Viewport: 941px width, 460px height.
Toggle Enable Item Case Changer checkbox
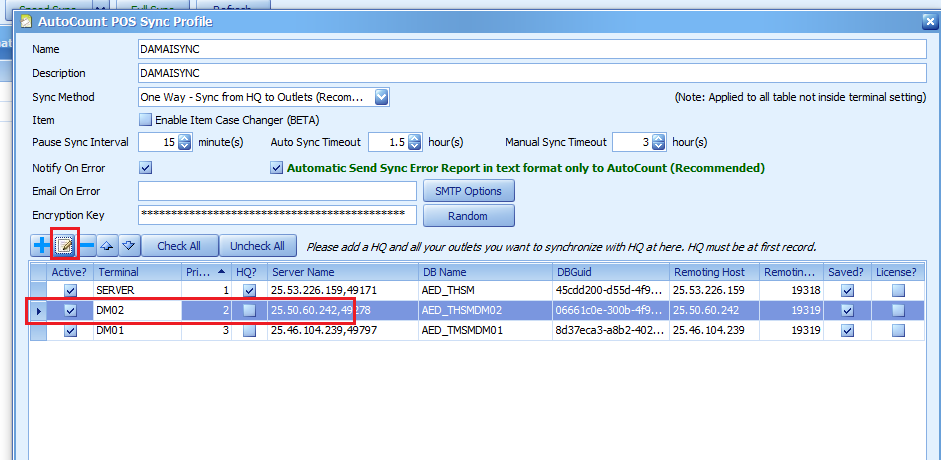pyautogui.click(x=146, y=120)
